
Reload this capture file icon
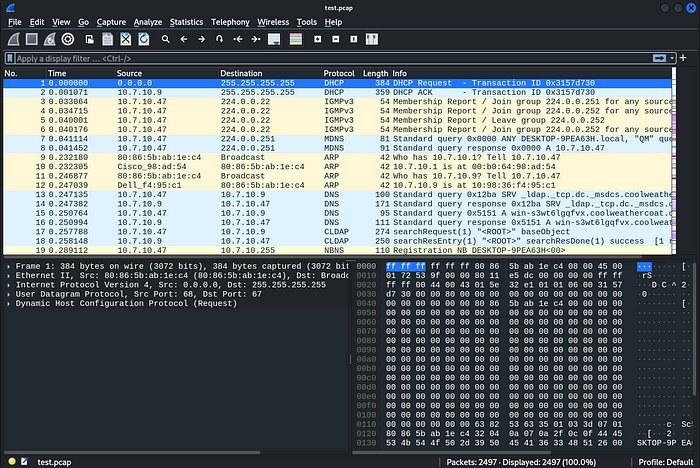coord(144,39)
